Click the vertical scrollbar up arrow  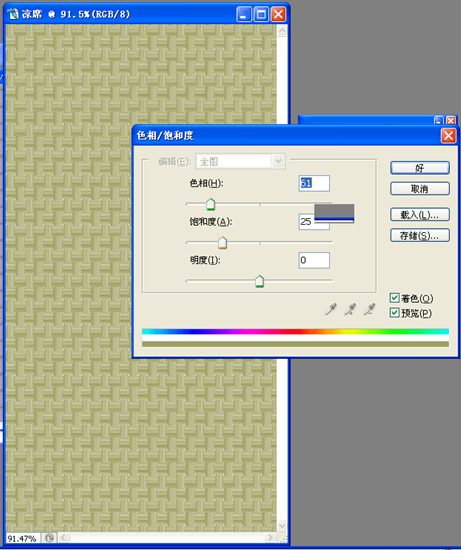pyautogui.click(x=282, y=32)
